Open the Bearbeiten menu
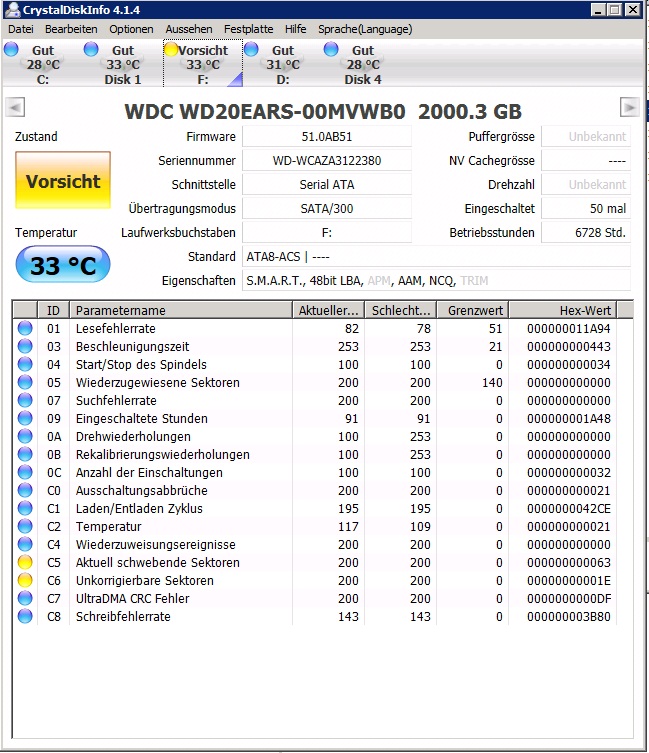The image size is (649, 753). pyautogui.click(x=71, y=29)
